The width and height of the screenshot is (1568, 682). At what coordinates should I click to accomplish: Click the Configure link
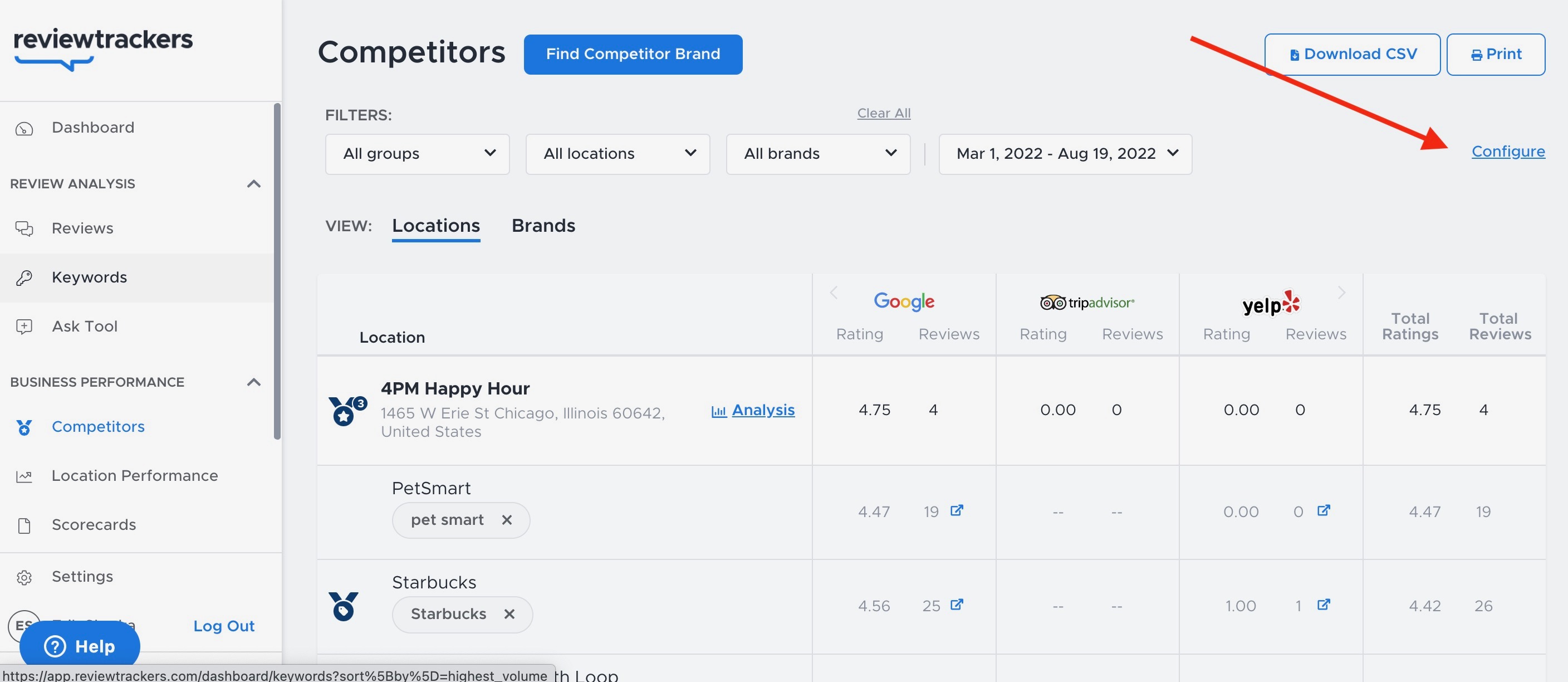1508,152
